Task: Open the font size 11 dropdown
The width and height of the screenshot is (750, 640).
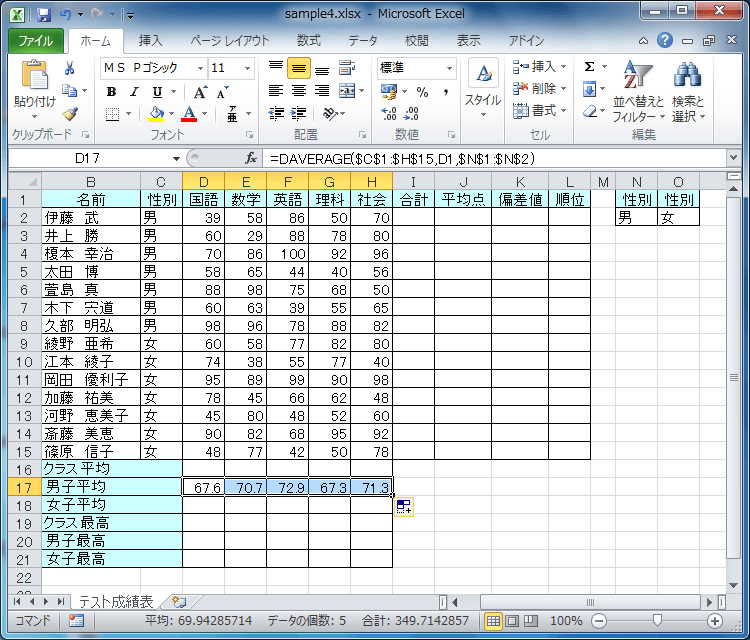Action: pyautogui.click(x=247, y=68)
